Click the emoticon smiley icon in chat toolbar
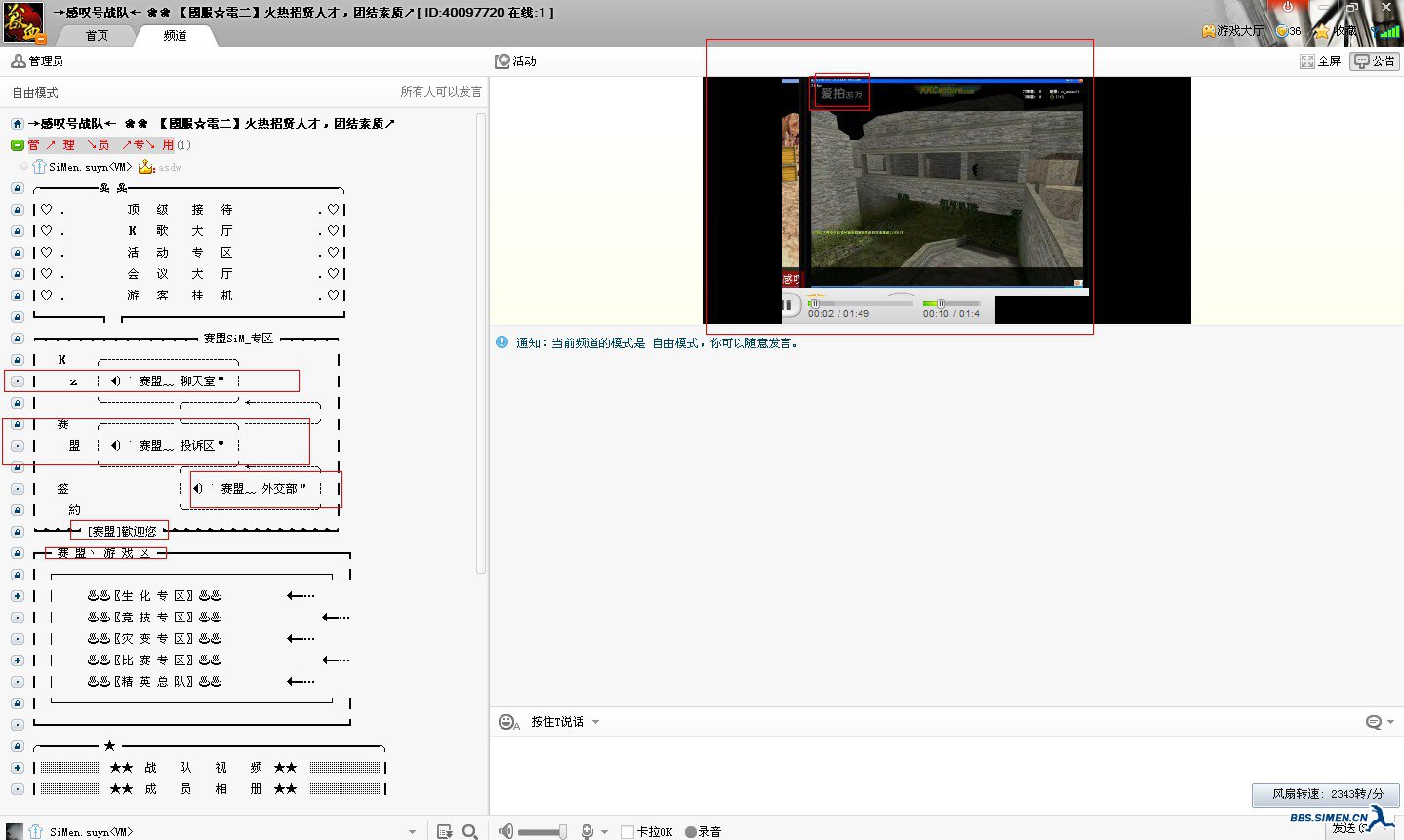The width and height of the screenshot is (1404, 840). (x=508, y=722)
